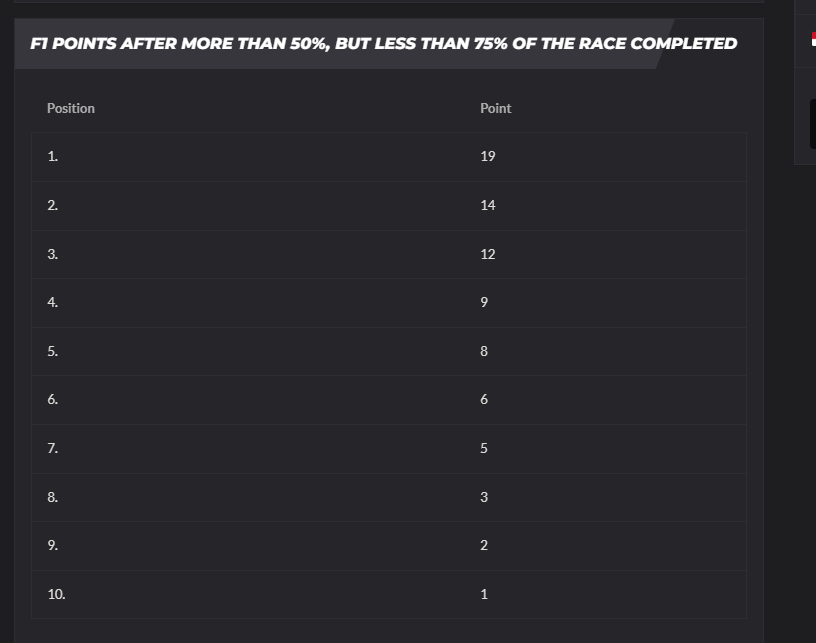The image size is (816, 643).
Task: Select the position 1. row cell
Action: pos(53,156)
